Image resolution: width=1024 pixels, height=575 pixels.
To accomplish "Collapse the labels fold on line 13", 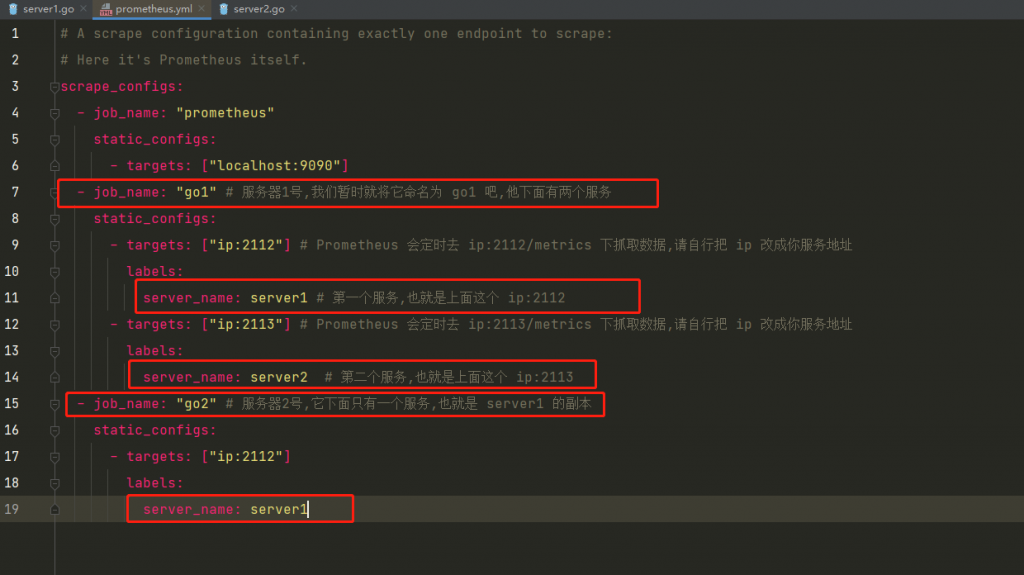I will [x=55, y=352].
